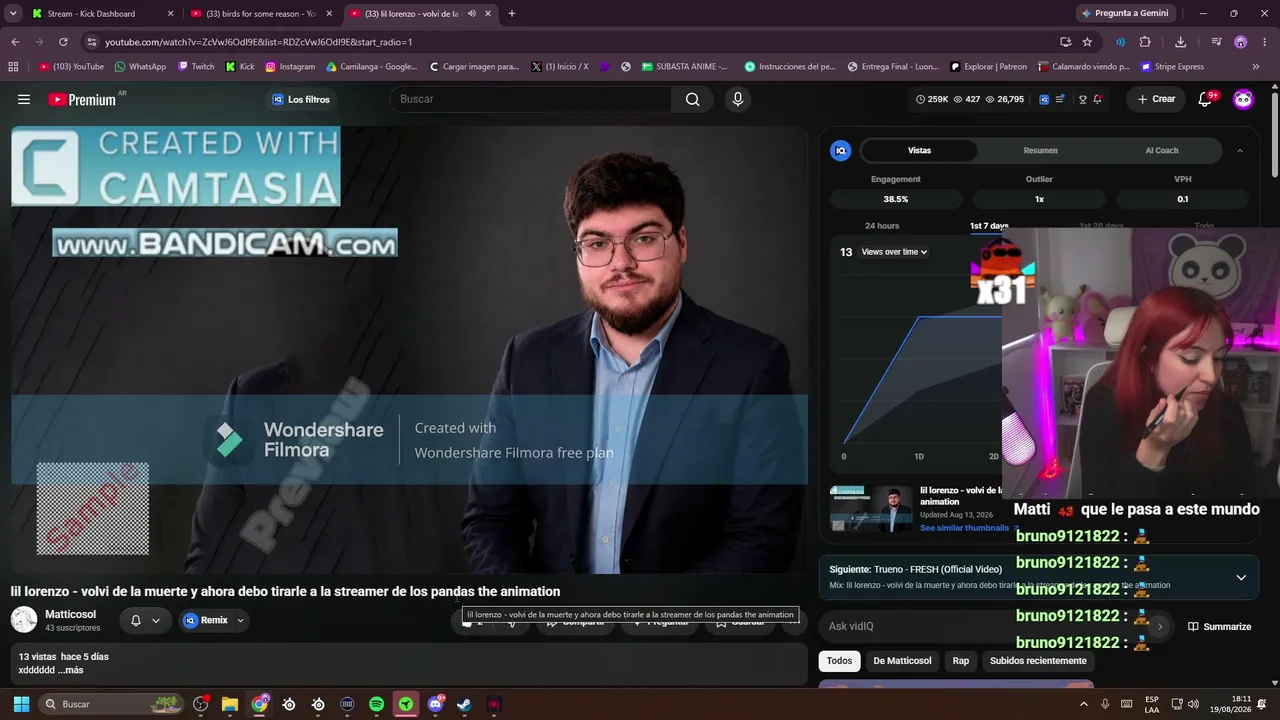Open the vidIQ list icon in header
This screenshot has width=1280, height=720.
point(1060,99)
